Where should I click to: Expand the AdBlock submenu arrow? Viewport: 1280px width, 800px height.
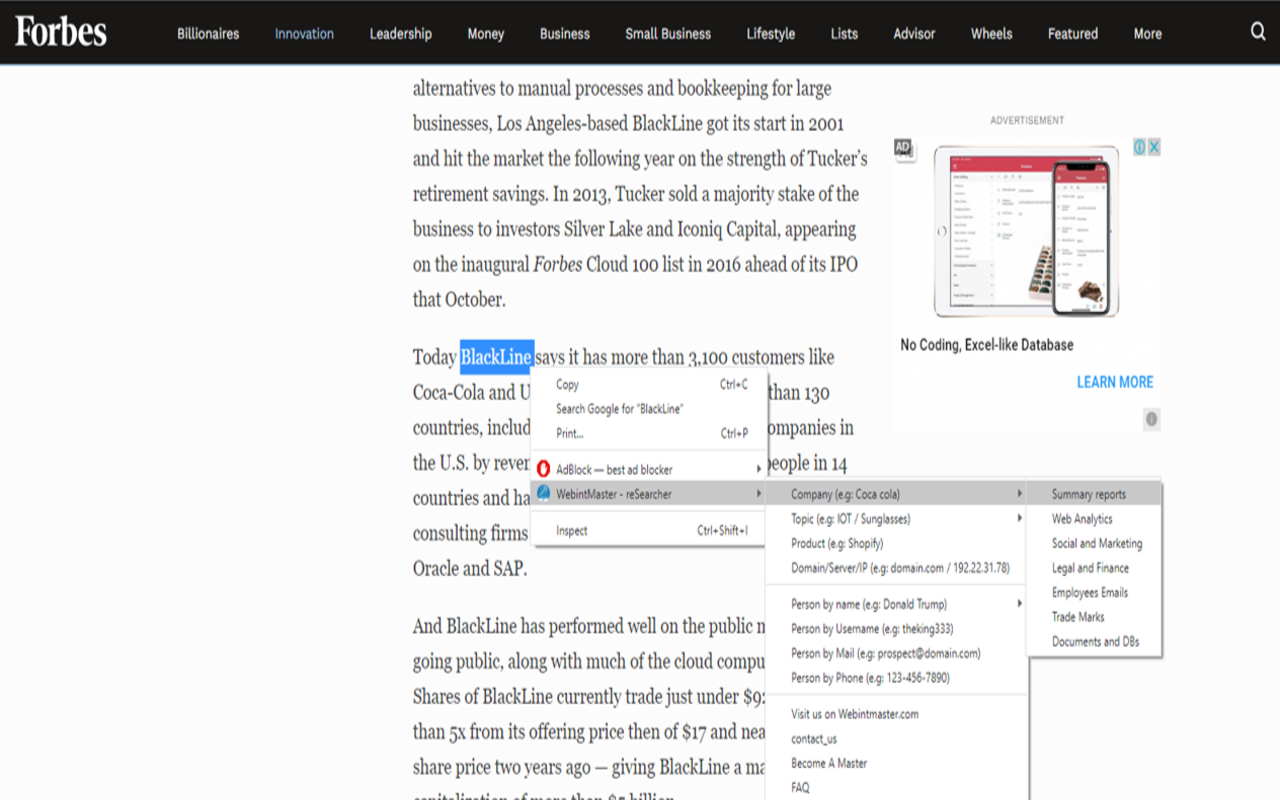coord(759,469)
